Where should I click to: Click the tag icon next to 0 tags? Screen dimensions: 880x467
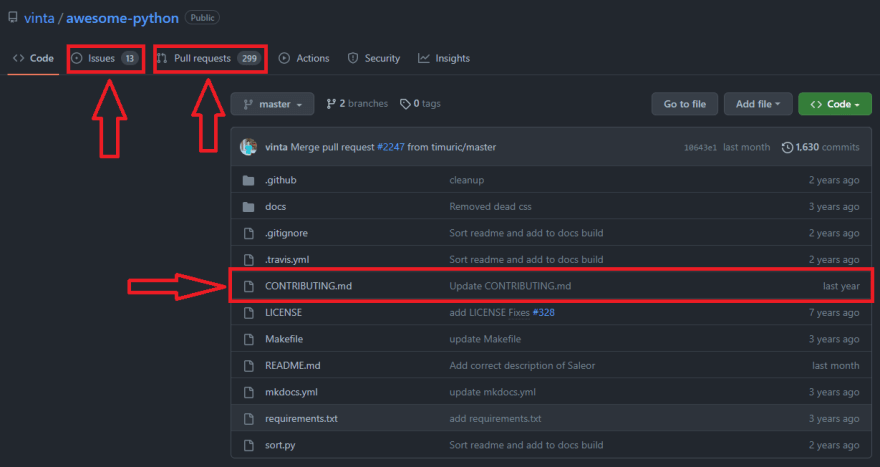point(405,104)
